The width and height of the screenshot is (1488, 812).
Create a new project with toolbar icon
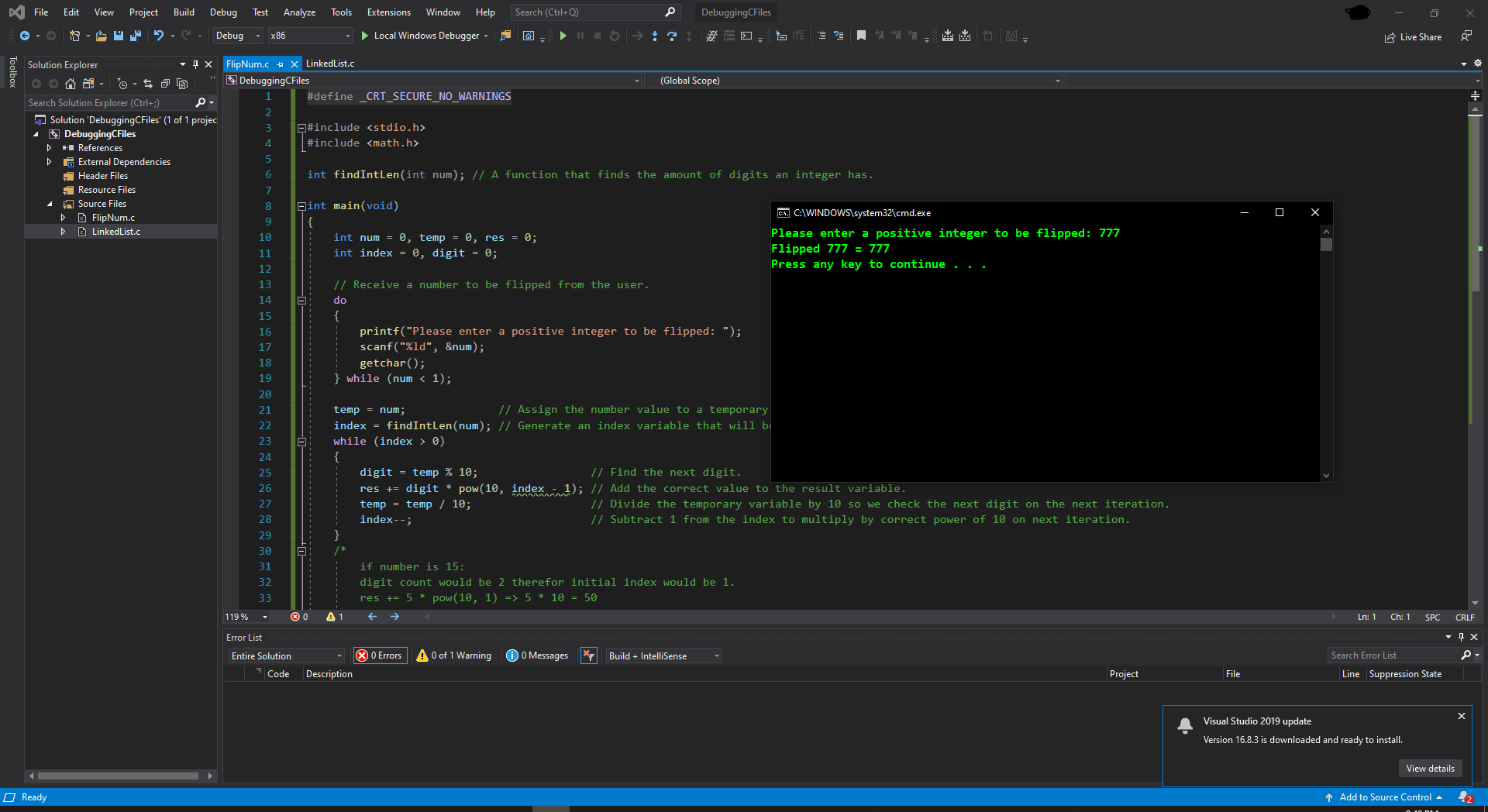(x=74, y=36)
